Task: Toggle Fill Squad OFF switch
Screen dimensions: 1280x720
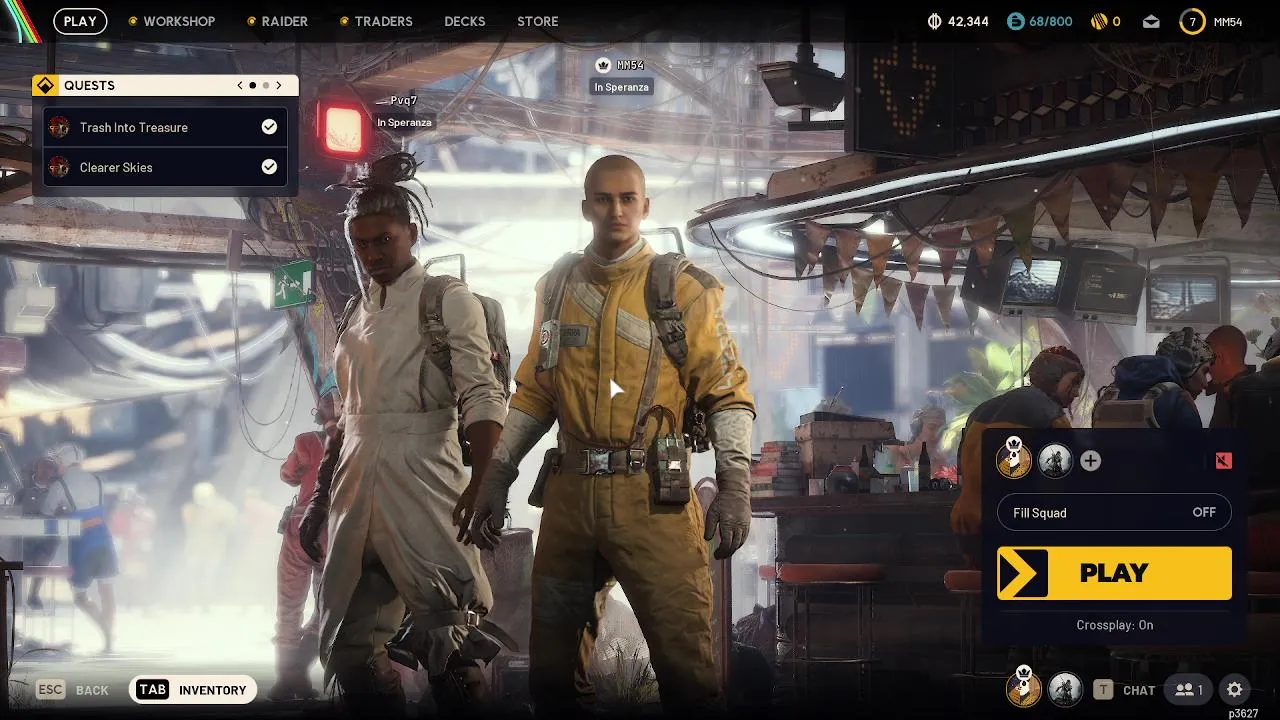Action: pyautogui.click(x=1115, y=512)
